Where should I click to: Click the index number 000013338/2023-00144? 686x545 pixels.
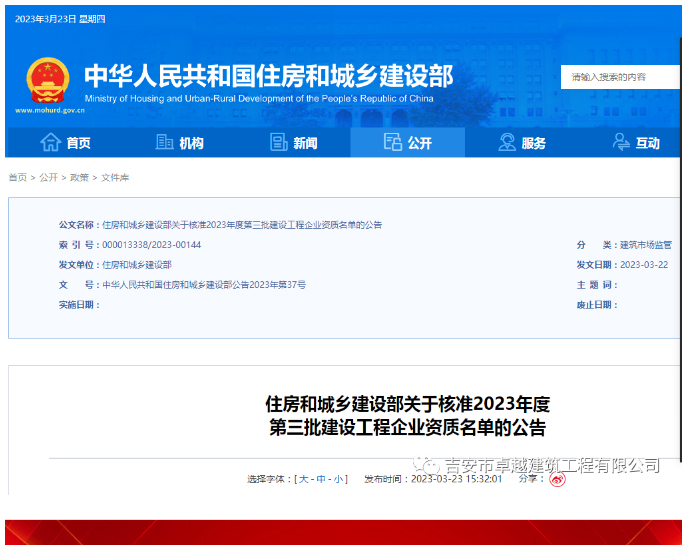(x=151, y=245)
